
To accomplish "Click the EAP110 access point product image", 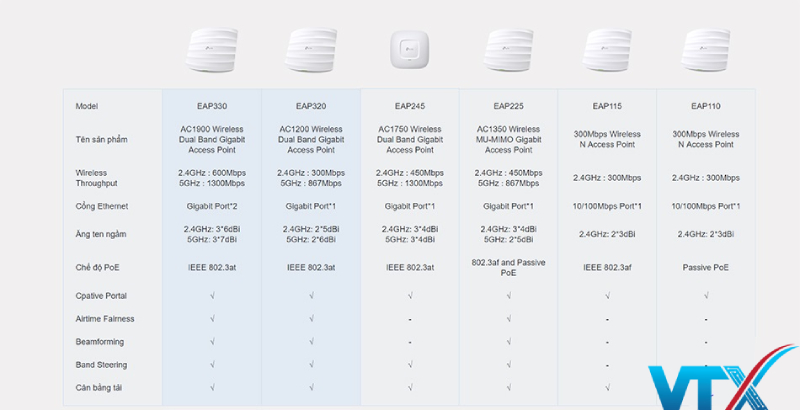I will [706, 49].
